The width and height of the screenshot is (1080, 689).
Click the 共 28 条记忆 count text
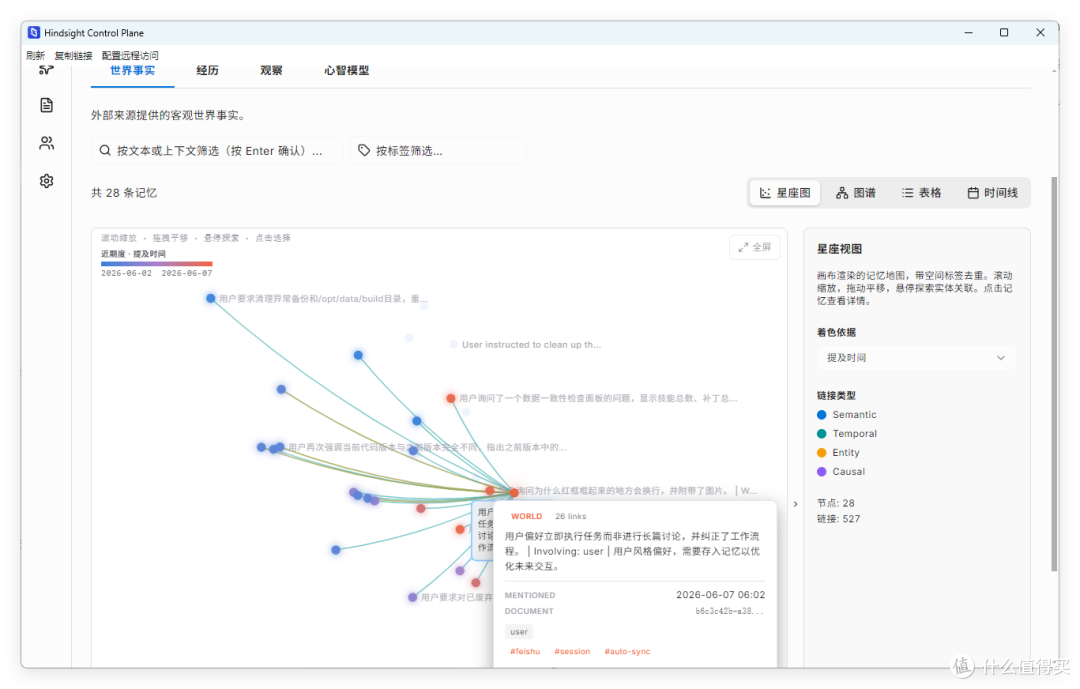click(x=124, y=193)
